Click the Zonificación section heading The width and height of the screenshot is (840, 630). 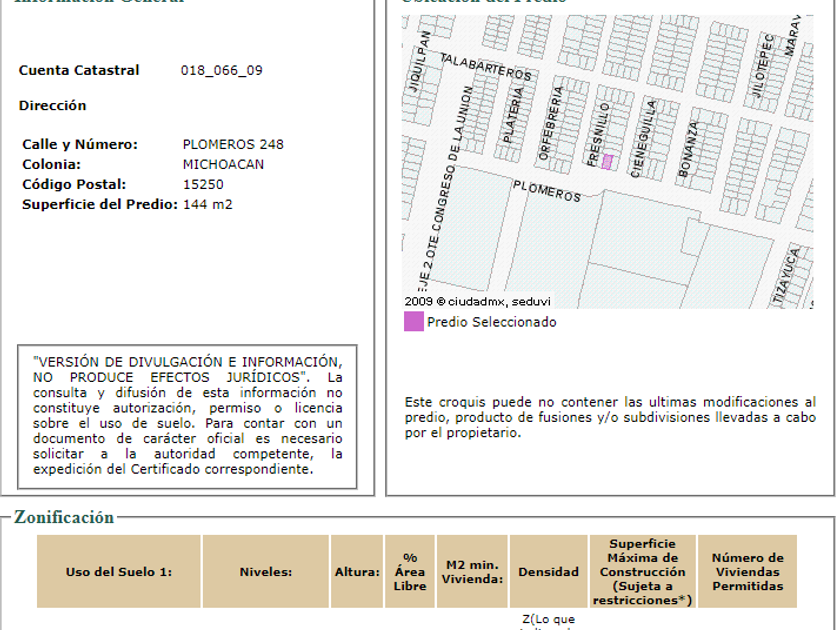coord(64,517)
